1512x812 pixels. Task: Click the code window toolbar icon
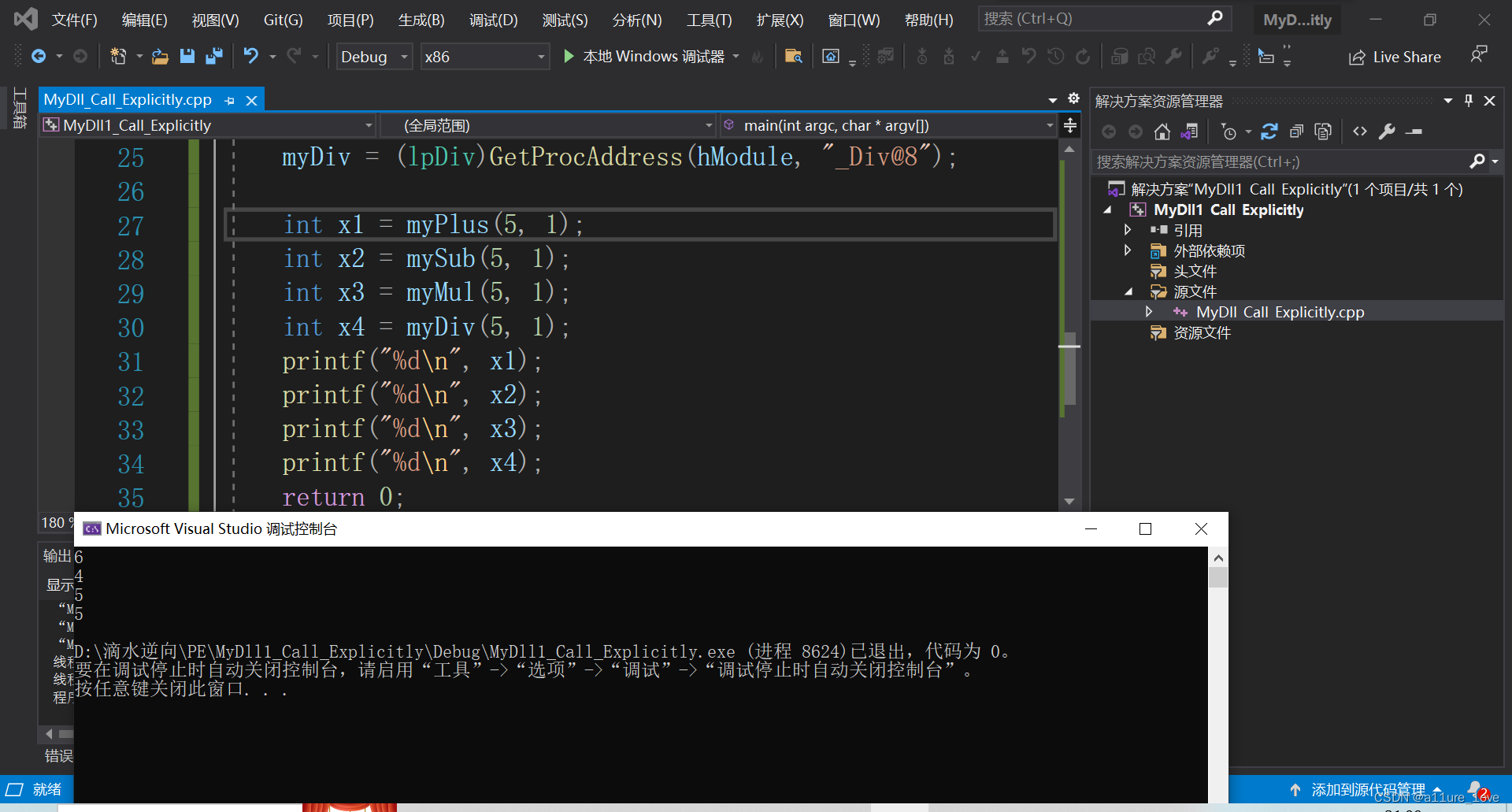click(831, 56)
